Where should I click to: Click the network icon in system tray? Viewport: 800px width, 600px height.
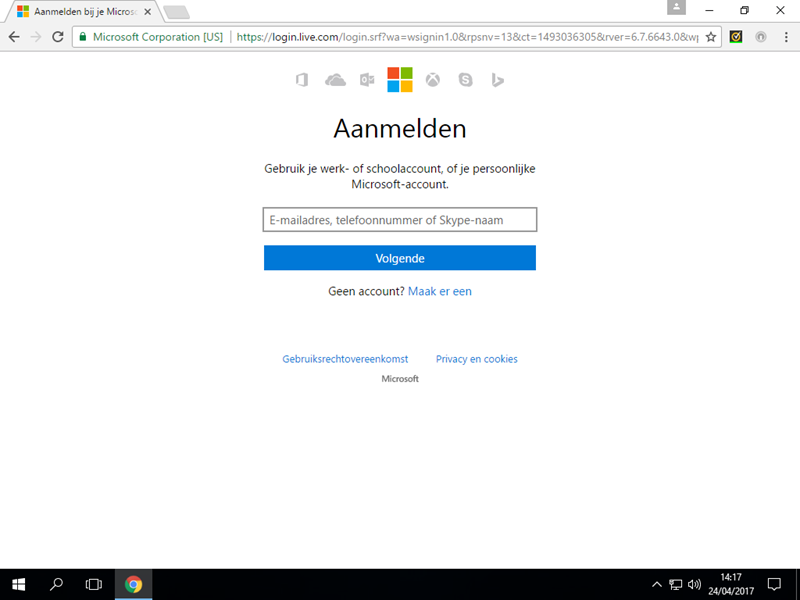pyautogui.click(x=676, y=584)
